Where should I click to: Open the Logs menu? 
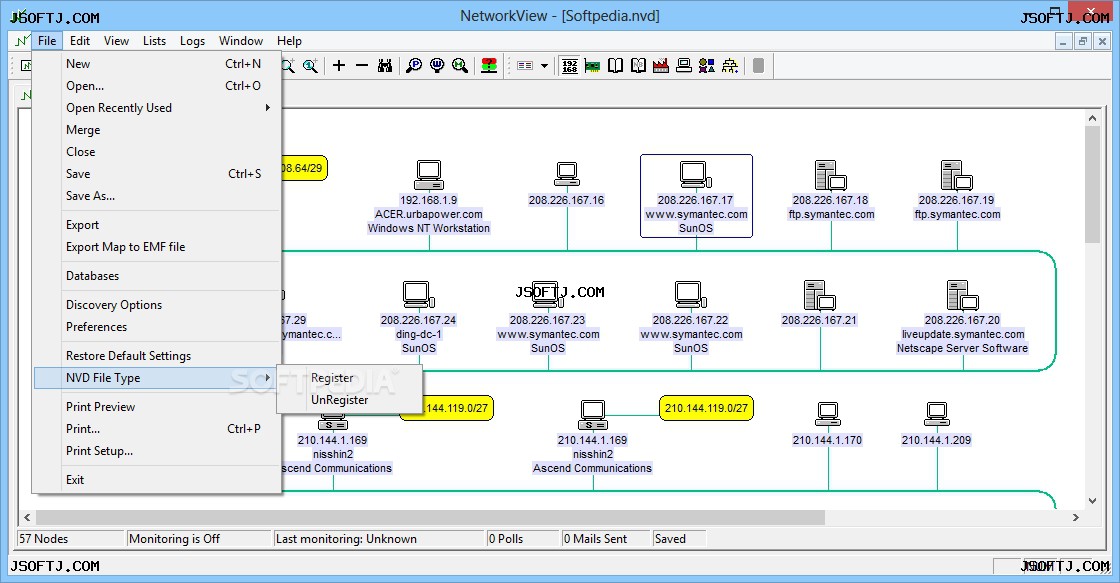[192, 41]
